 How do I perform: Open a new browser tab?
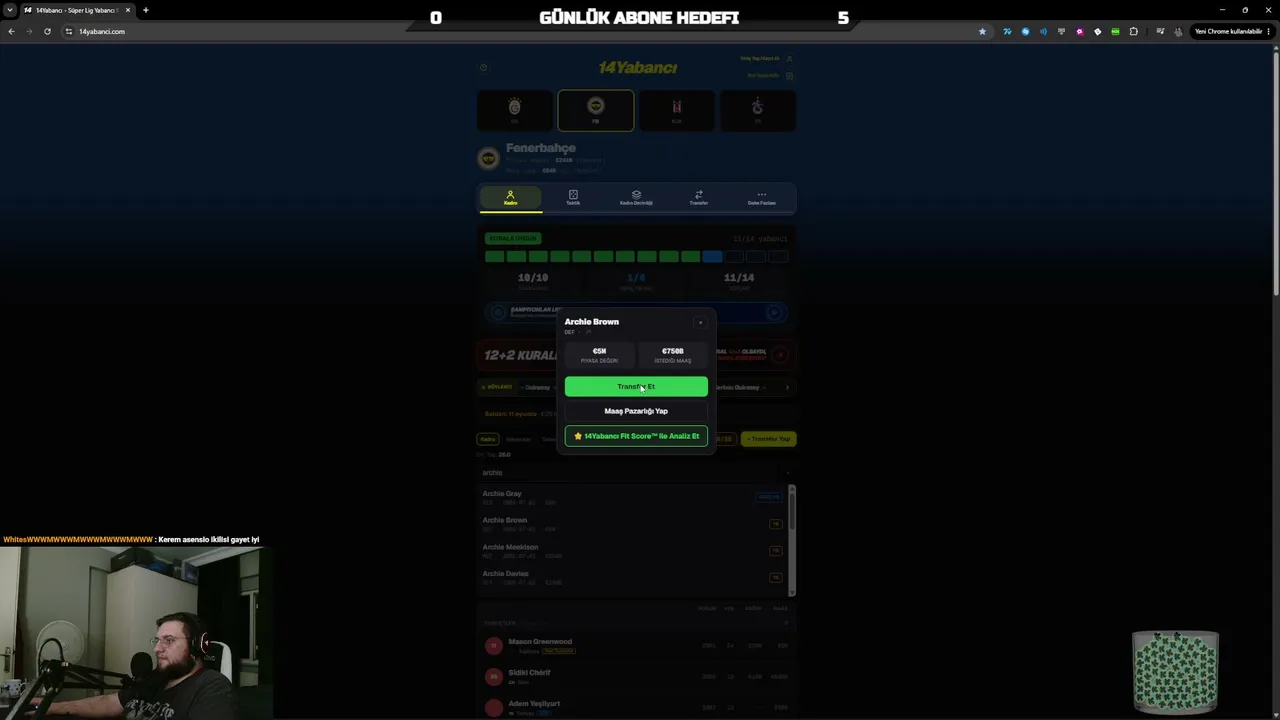click(145, 10)
